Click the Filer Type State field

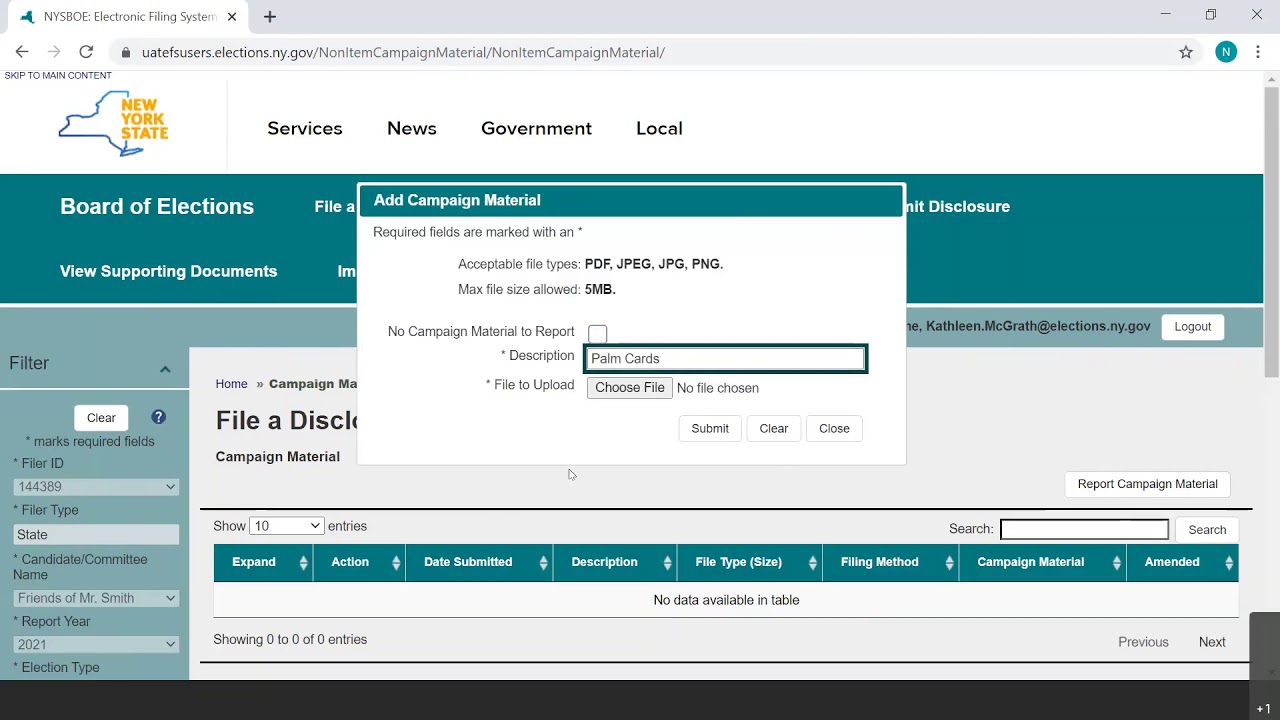tap(96, 535)
